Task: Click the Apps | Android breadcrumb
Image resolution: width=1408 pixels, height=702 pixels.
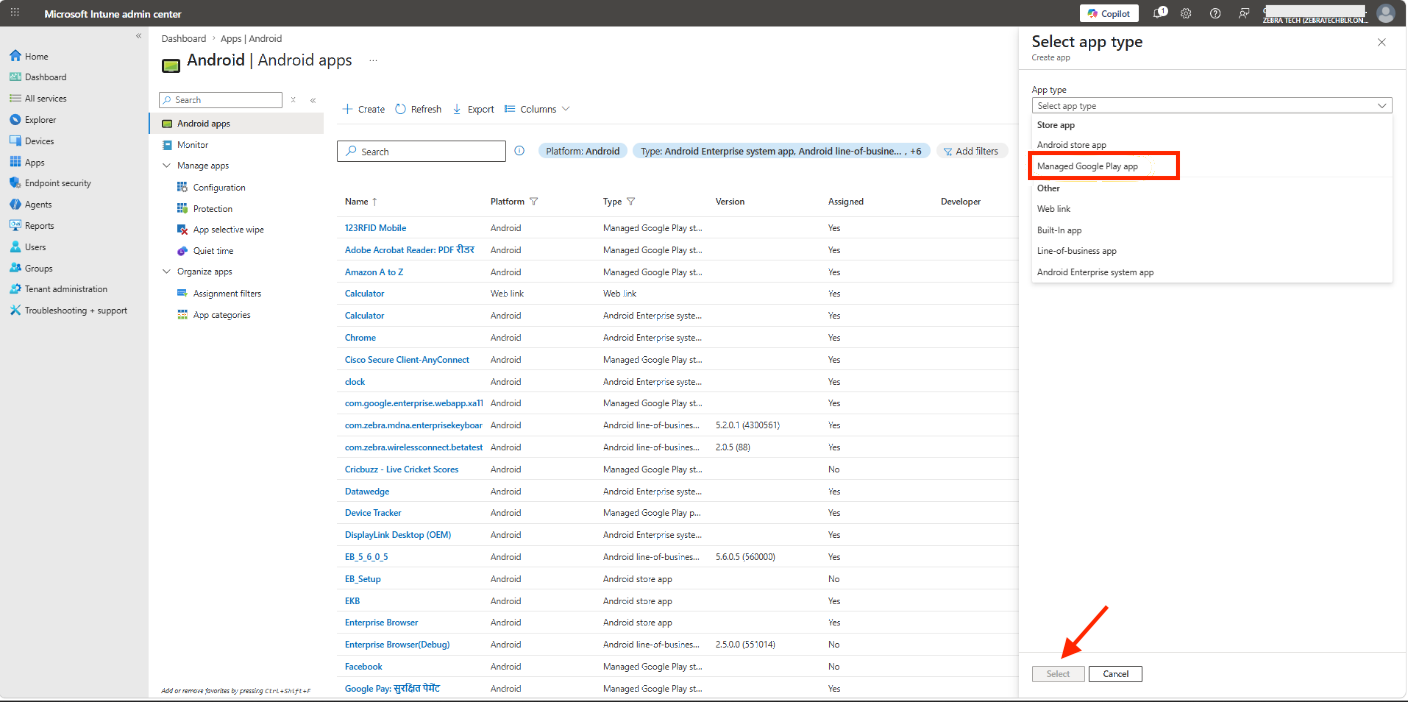Action: pos(251,39)
